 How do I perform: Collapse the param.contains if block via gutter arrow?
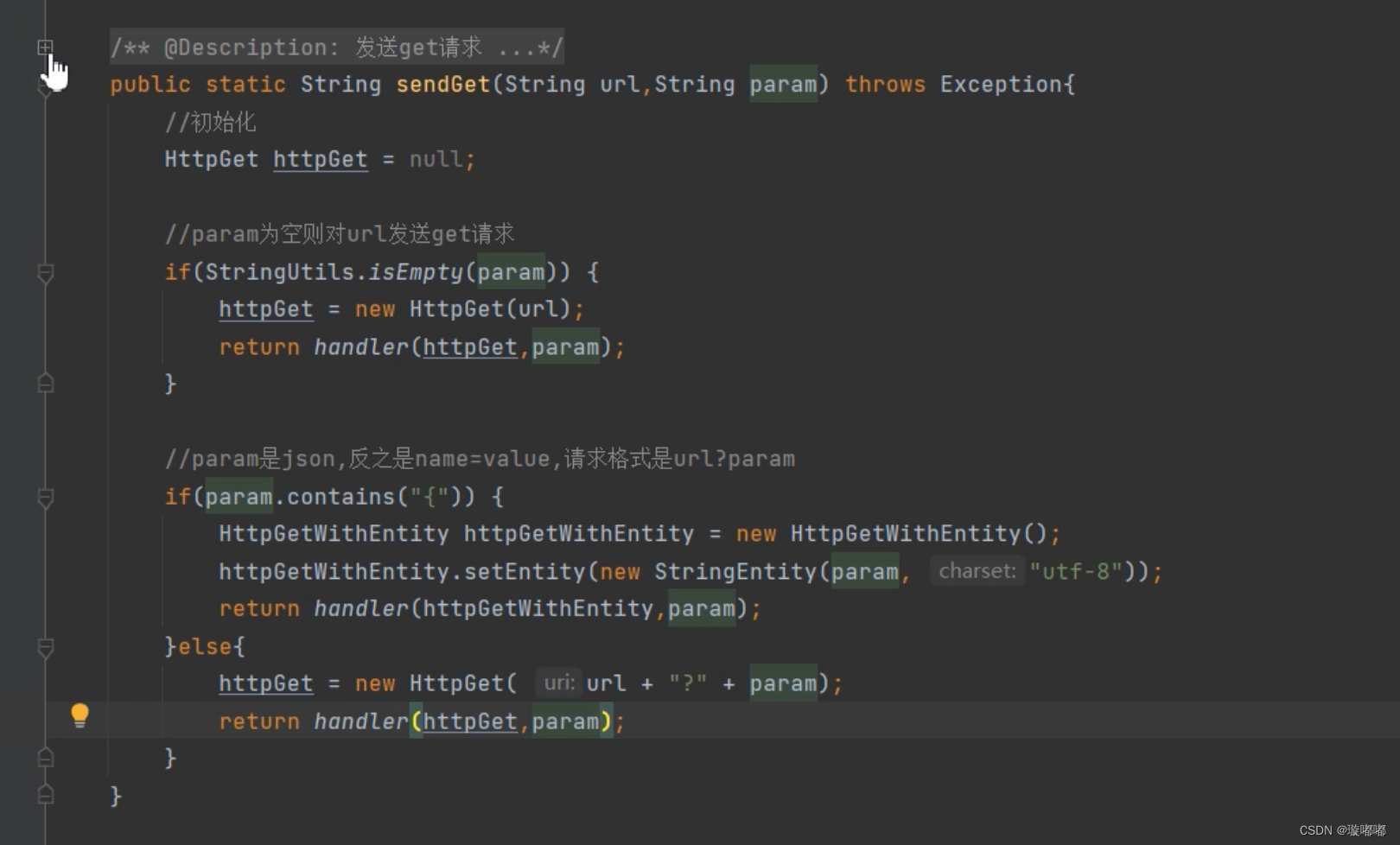(45, 498)
